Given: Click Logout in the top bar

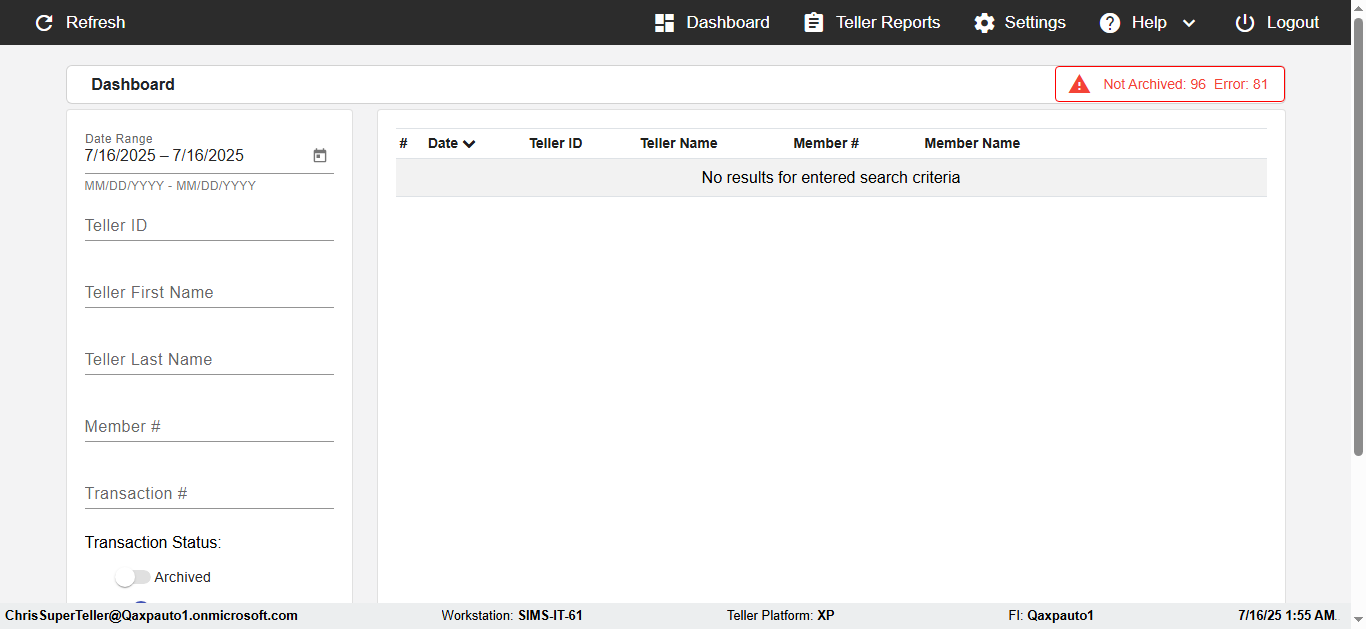Looking at the screenshot, I should coord(1277,23).
